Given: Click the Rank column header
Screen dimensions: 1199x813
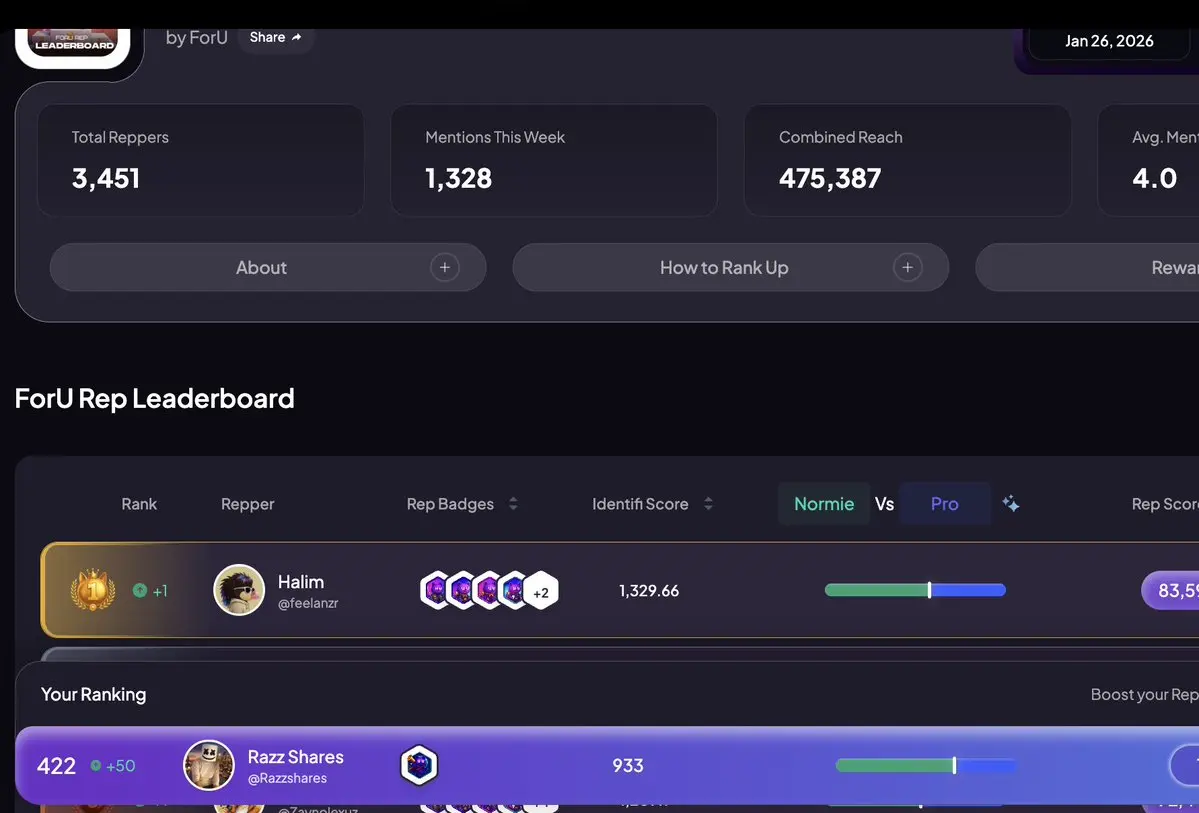Looking at the screenshot, I should point(139,504).
